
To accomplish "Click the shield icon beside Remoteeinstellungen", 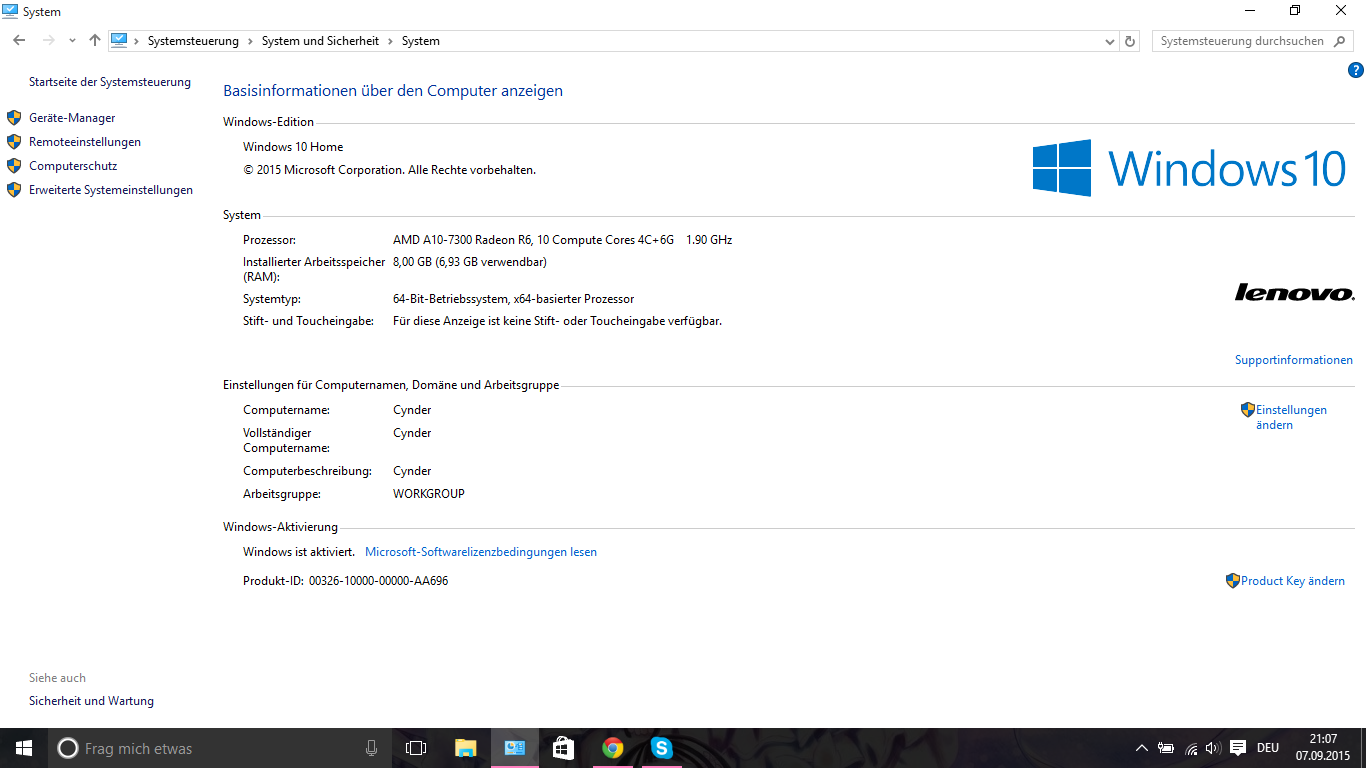I will coord(14,141).
